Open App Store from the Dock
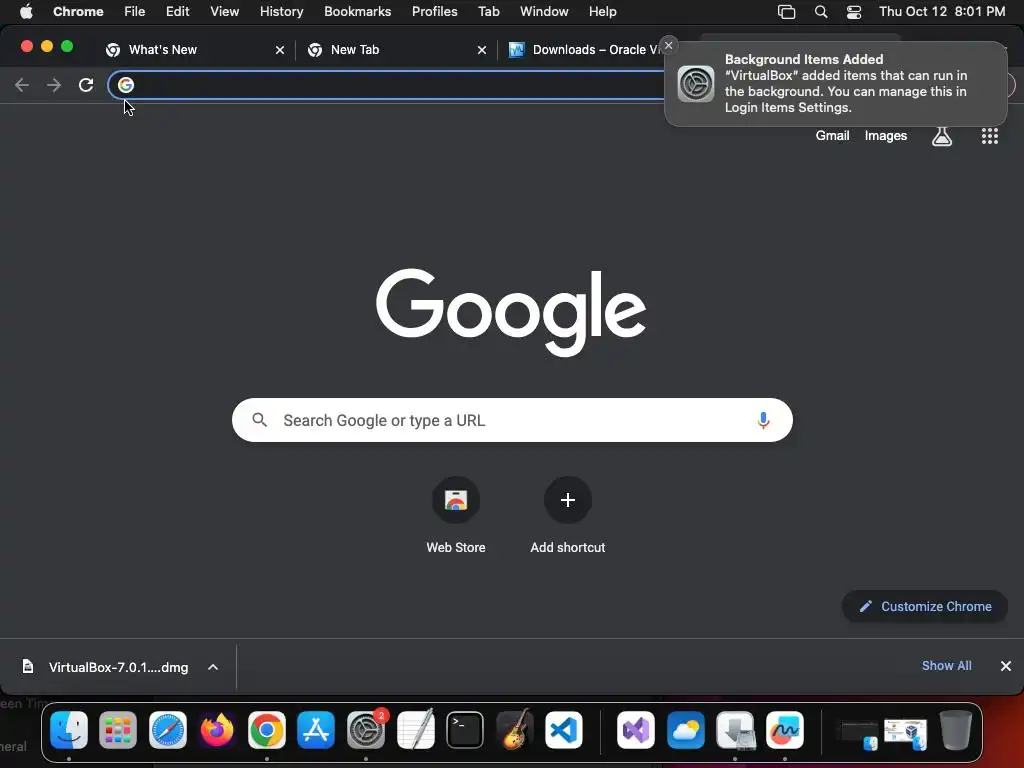 coord(316,729)
